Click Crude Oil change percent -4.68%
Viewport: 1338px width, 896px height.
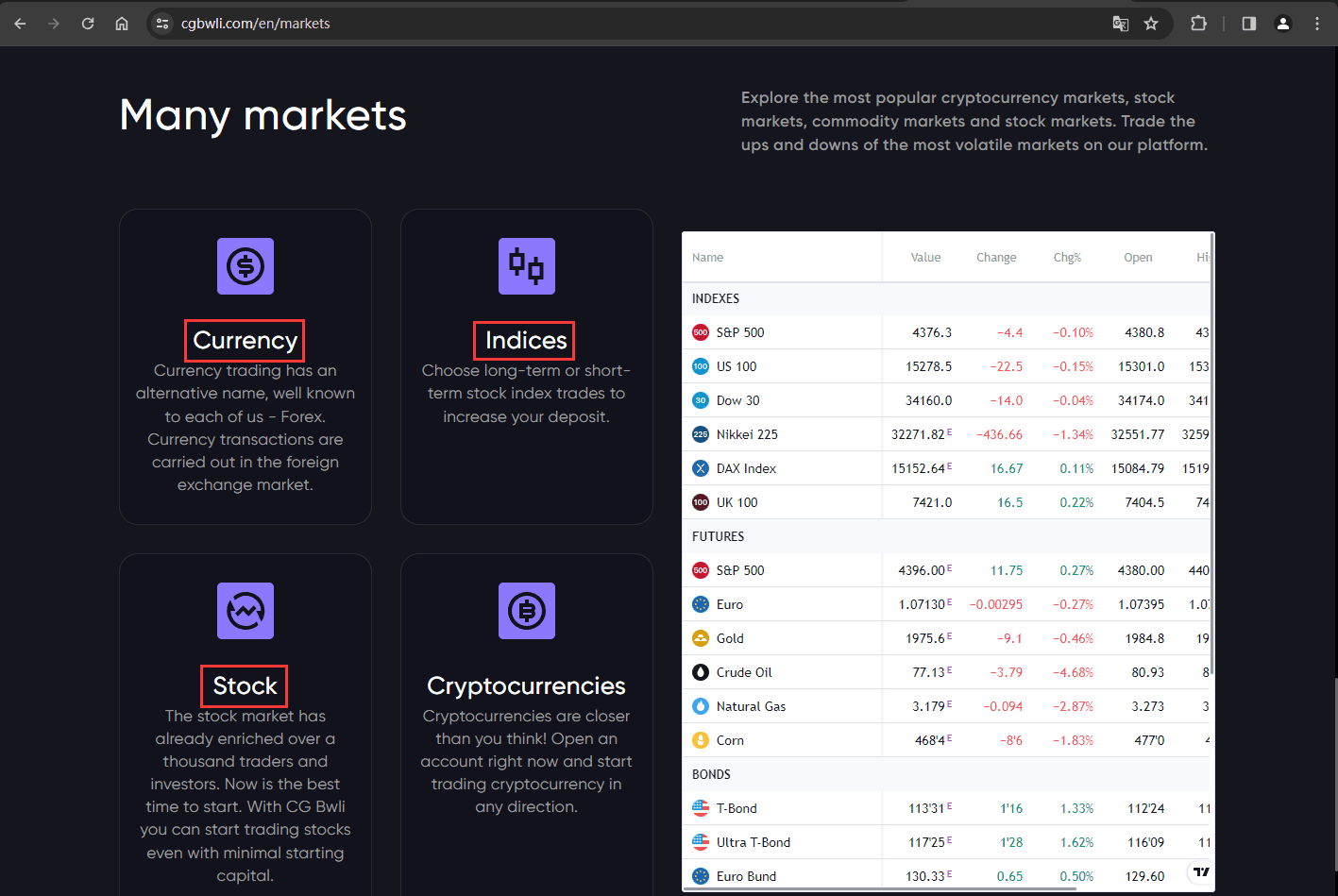[1074, 672]
